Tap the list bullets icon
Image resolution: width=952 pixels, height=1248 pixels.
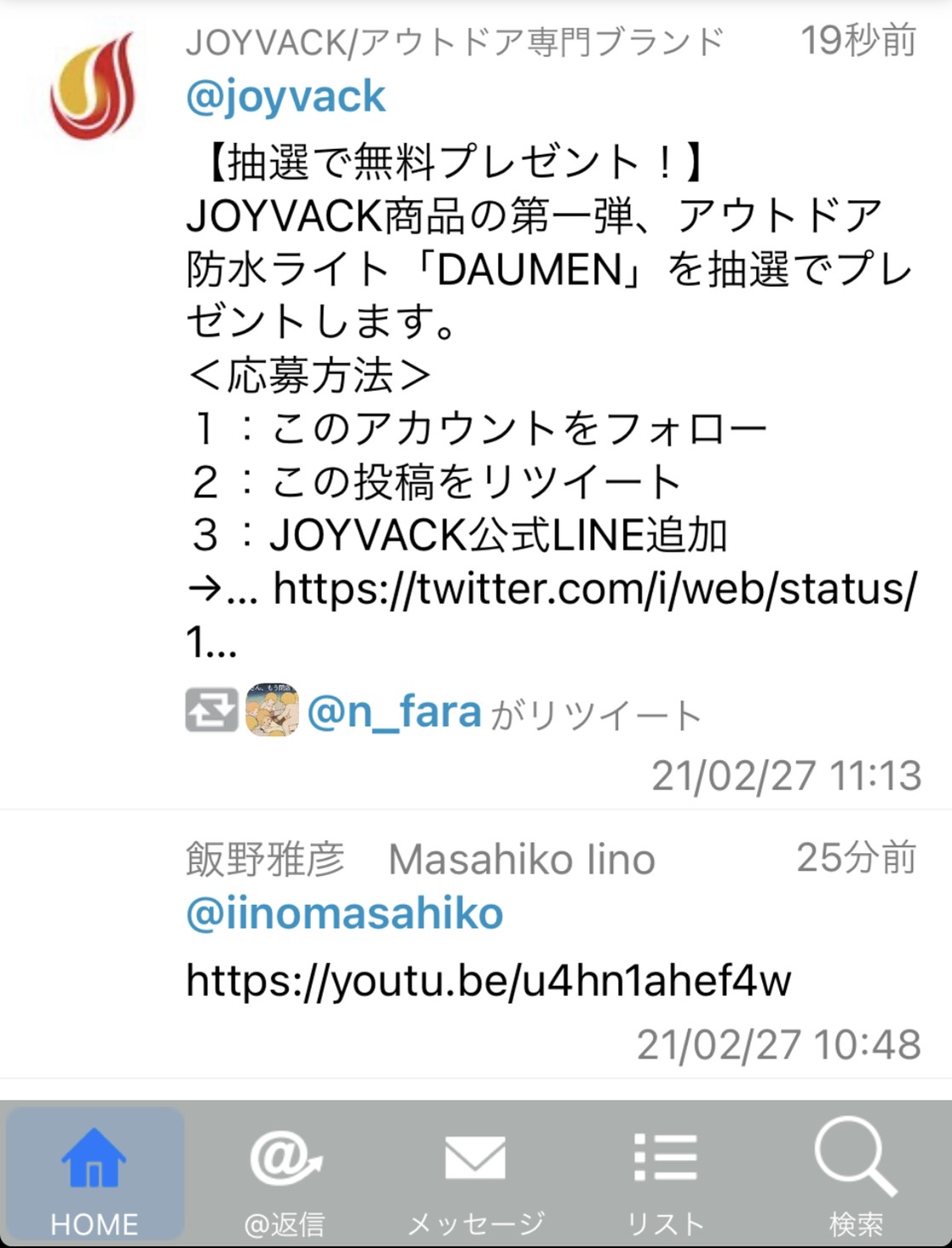pyautogui.click(x=666, y=1157)
